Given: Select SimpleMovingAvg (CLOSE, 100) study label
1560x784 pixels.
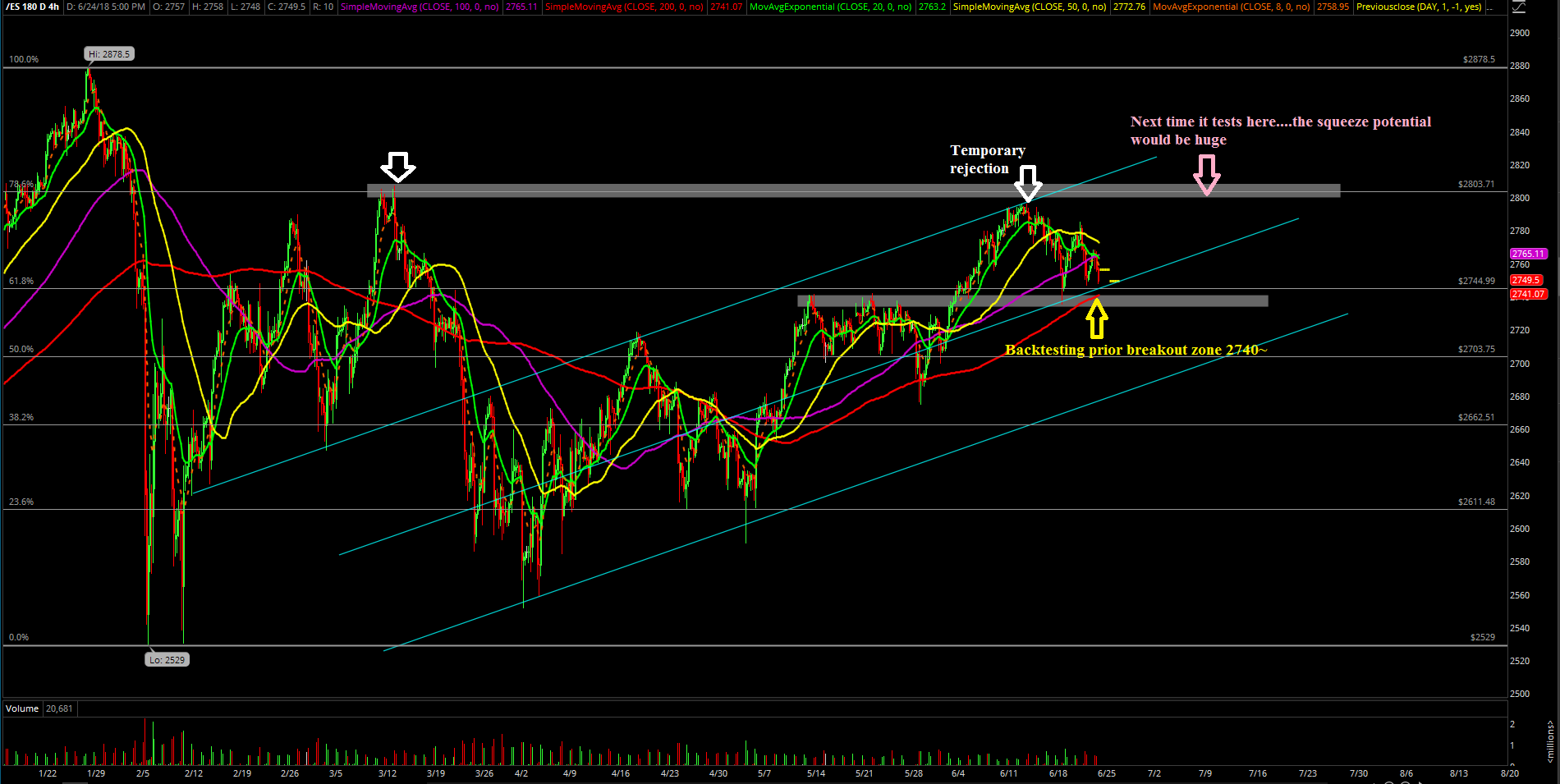Looking at the screenshot, I should point(420,7).
